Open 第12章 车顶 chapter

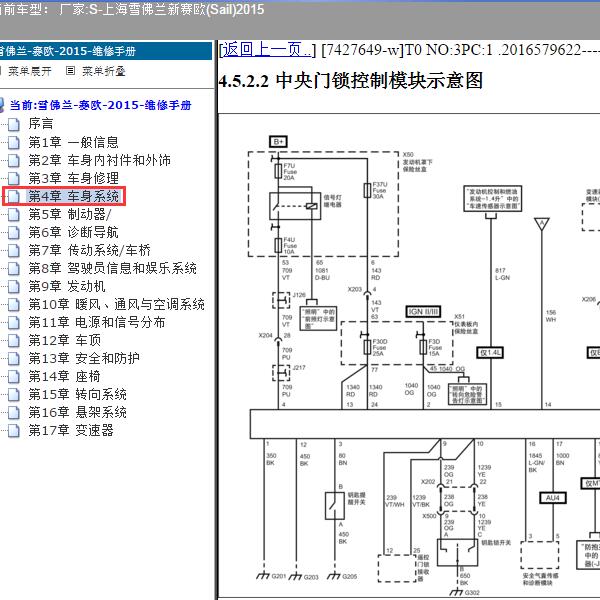pos(65,341)
